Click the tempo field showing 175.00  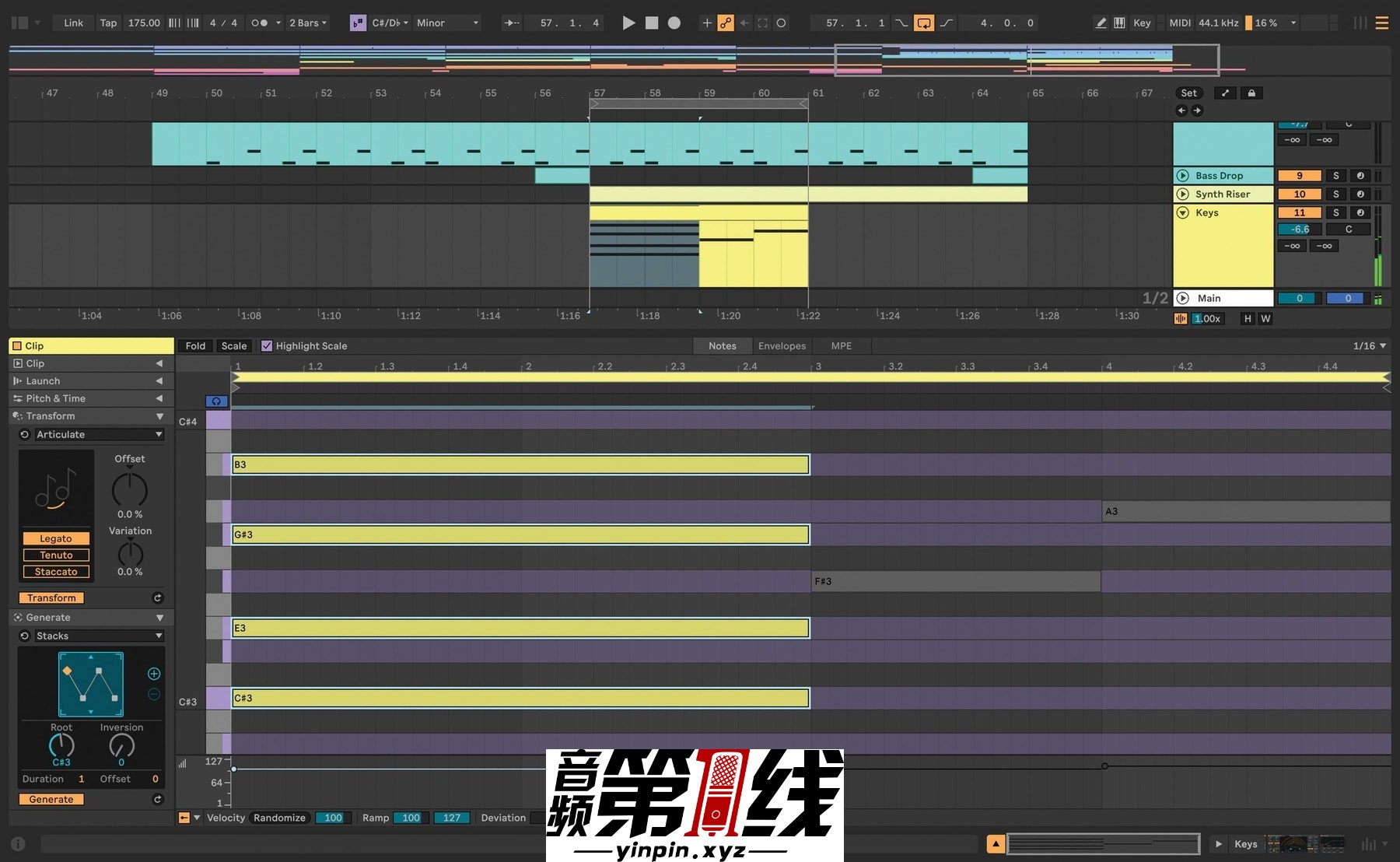[x=144, y=23]
